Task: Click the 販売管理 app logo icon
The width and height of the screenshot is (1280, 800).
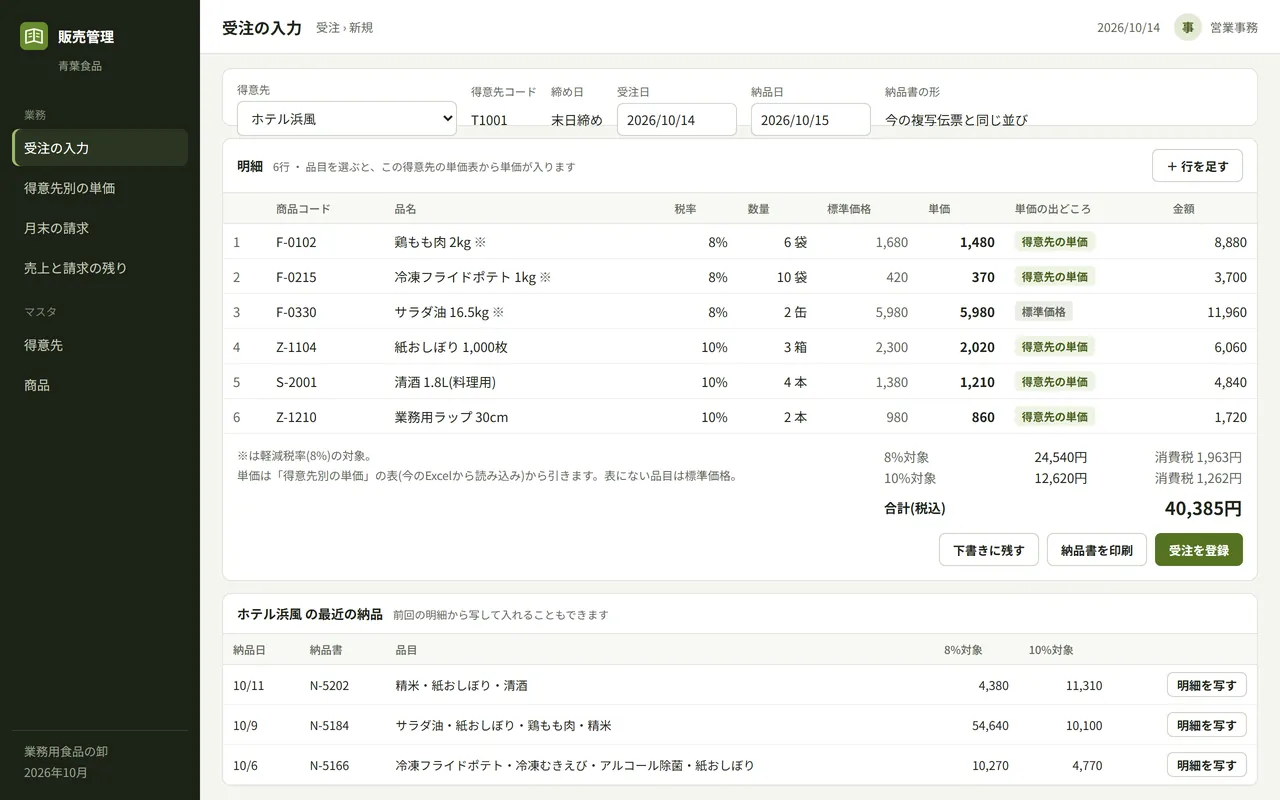Action: click(x=34, y=36)
